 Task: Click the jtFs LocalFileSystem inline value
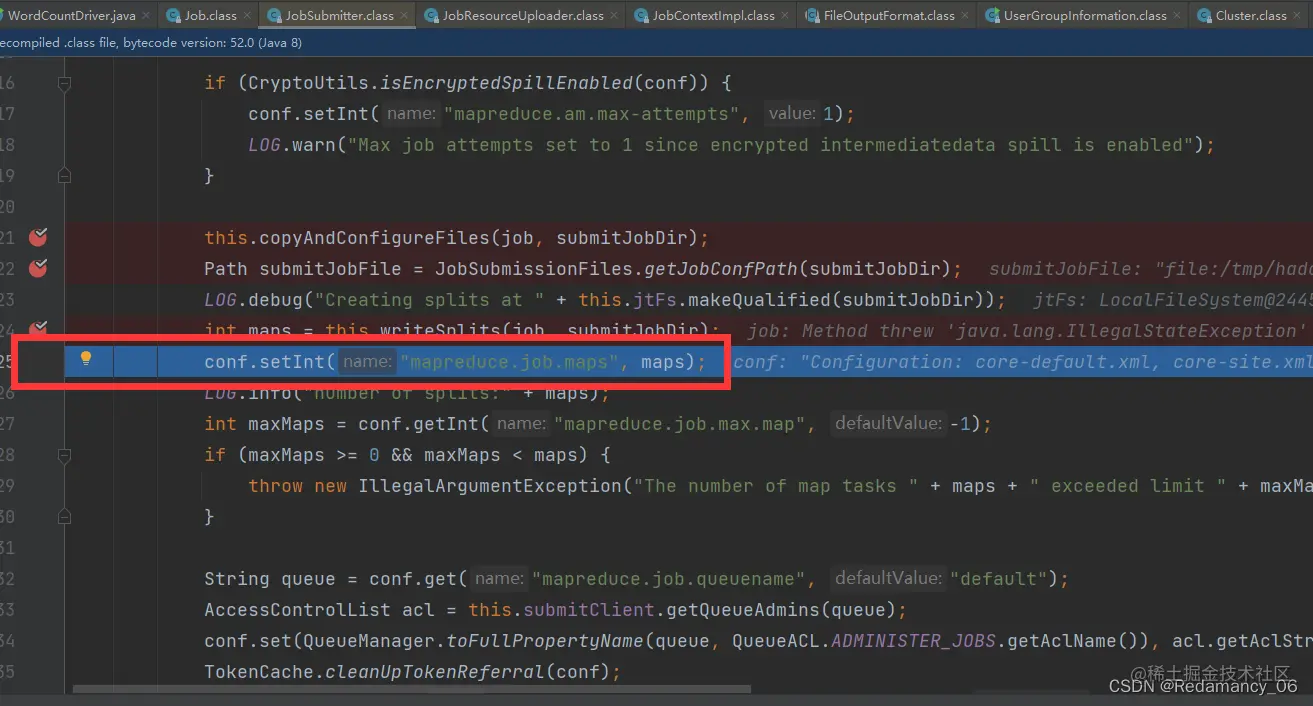[x=1173, y=300]
